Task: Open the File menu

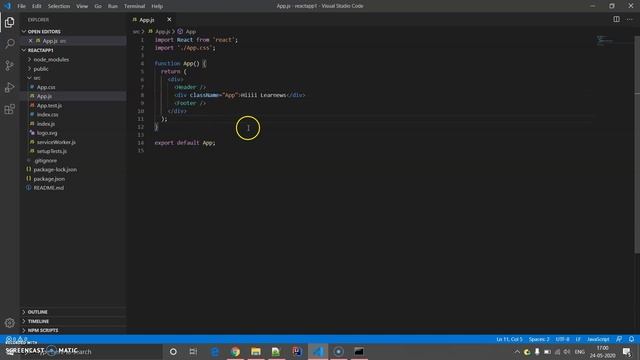Action: [22, 6]
